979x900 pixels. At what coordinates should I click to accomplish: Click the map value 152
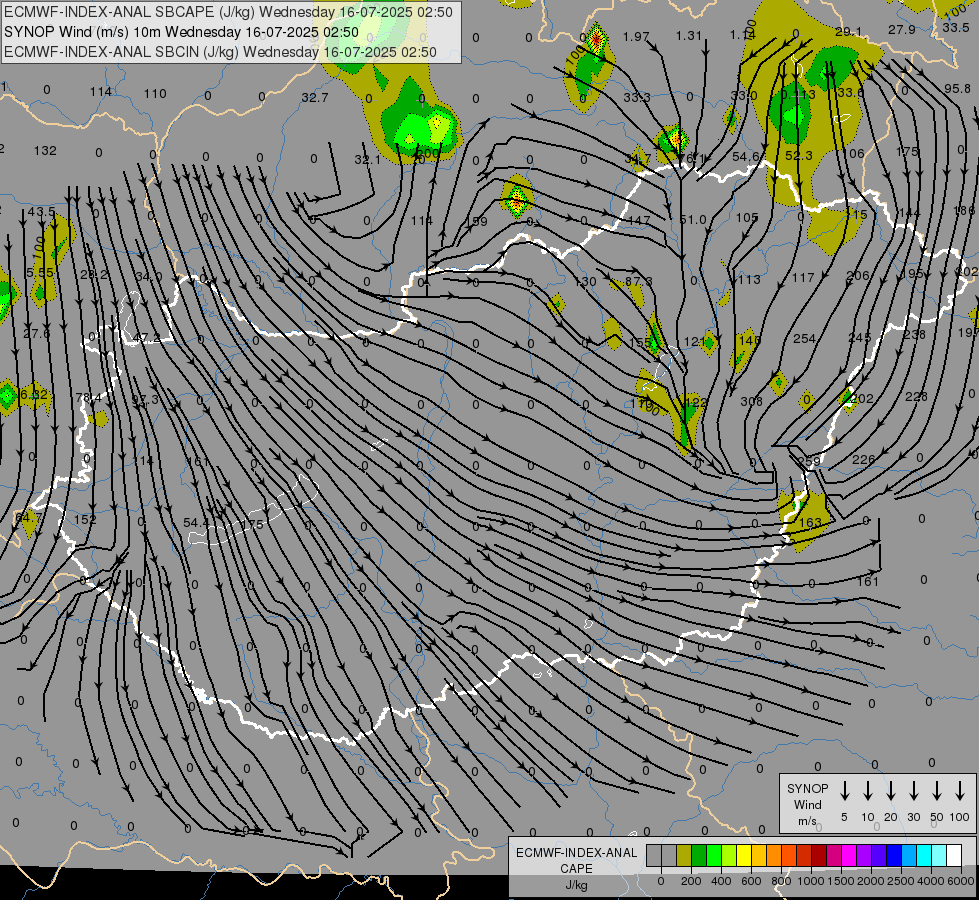pos(85,519)
